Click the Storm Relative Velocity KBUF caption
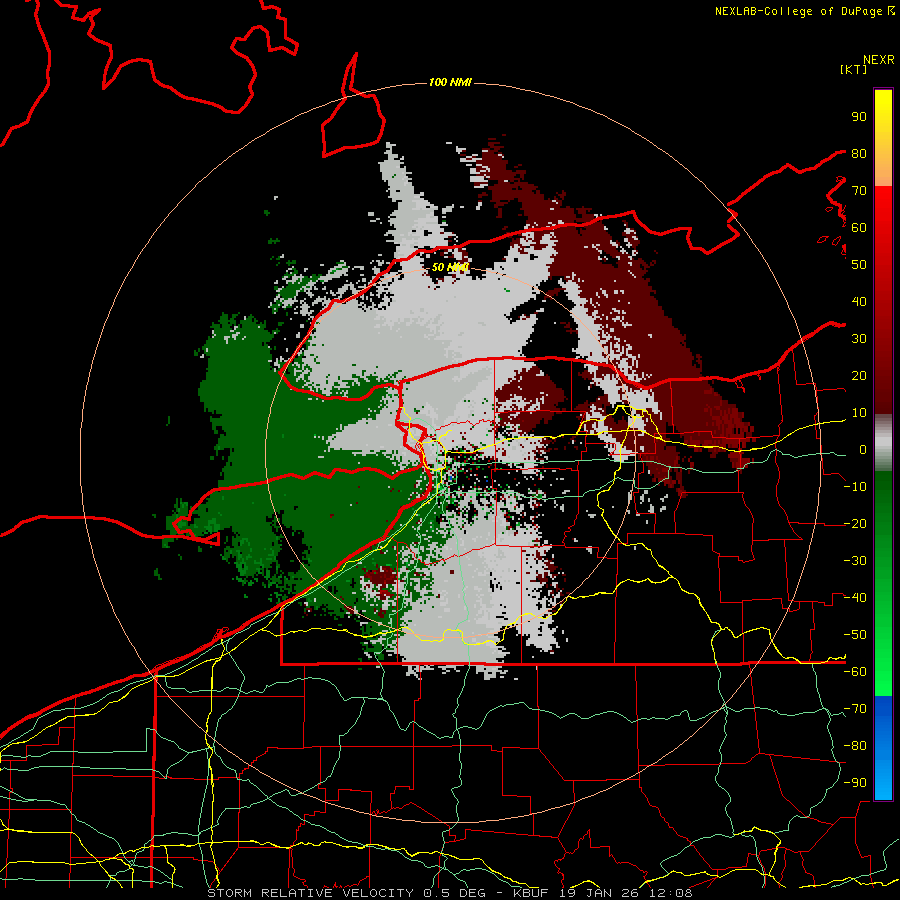The image size is (900, 900). coord(450,893)
